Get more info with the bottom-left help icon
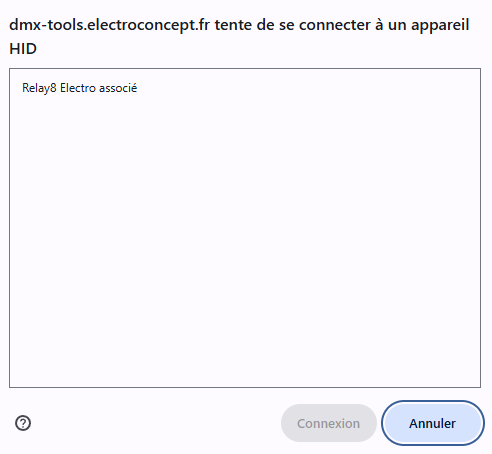492x454 pixels. tap(23, 423)
